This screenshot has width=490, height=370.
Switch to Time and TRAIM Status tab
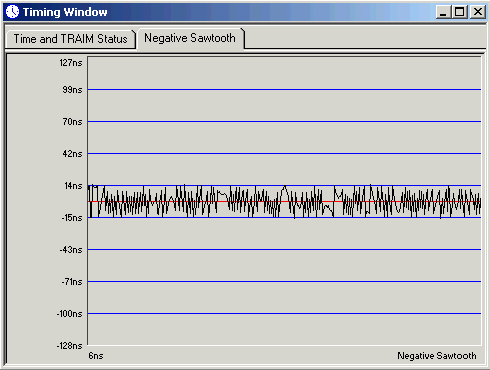70,39
